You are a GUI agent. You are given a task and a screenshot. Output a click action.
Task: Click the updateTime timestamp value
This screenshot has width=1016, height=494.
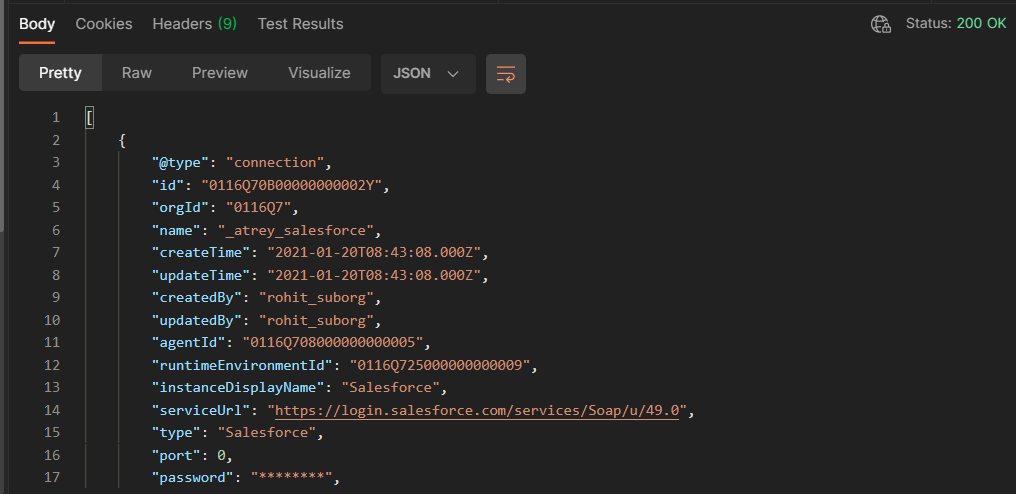coord(373,276)
